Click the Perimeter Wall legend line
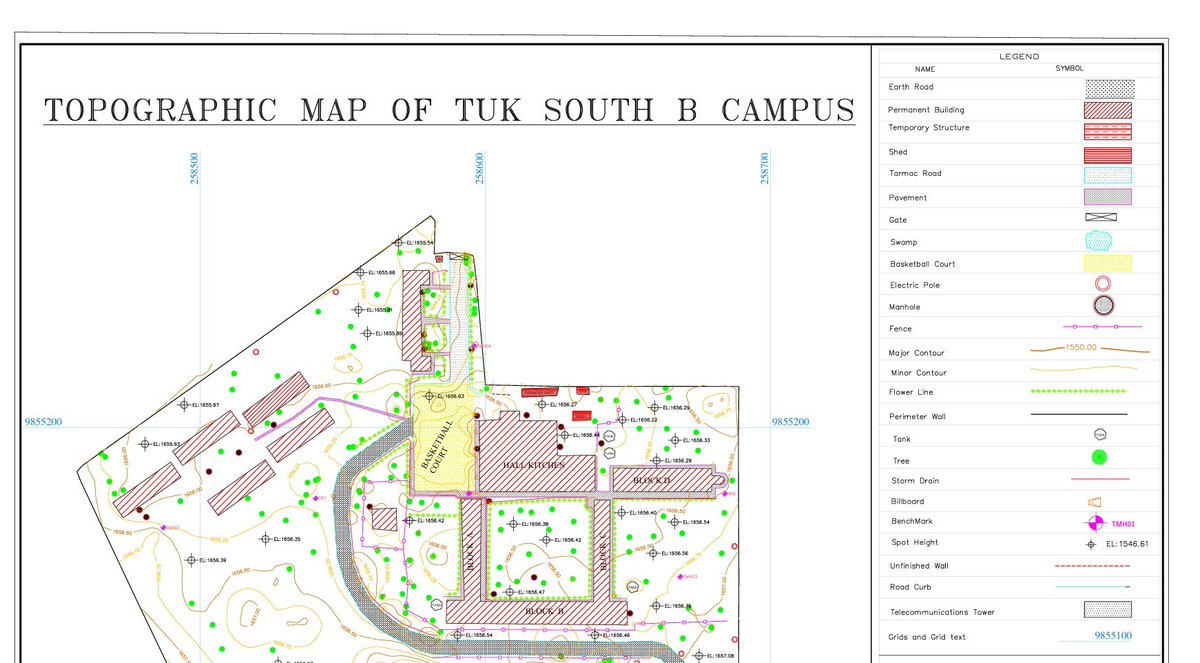 1079,414
